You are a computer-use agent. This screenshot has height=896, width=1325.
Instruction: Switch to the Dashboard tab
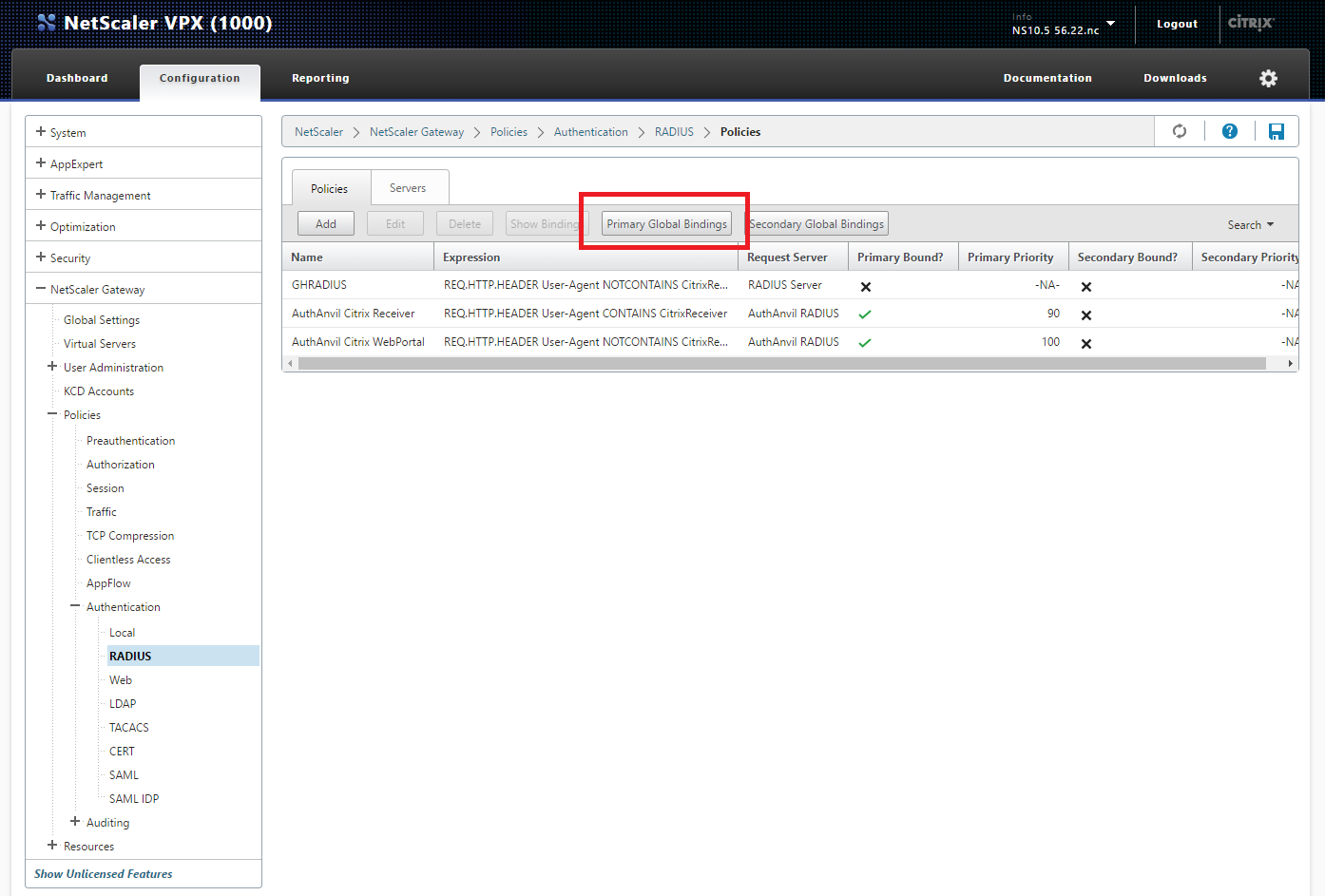coord(77,78)
